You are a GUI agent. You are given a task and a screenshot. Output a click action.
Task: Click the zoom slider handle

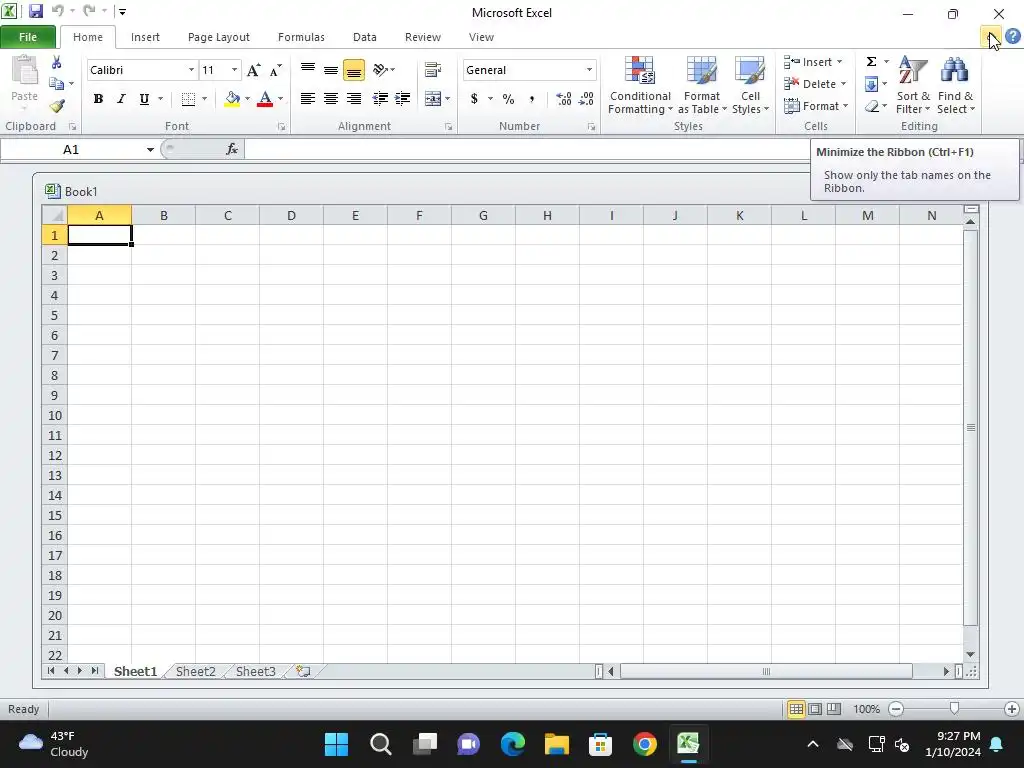point(954,709)
